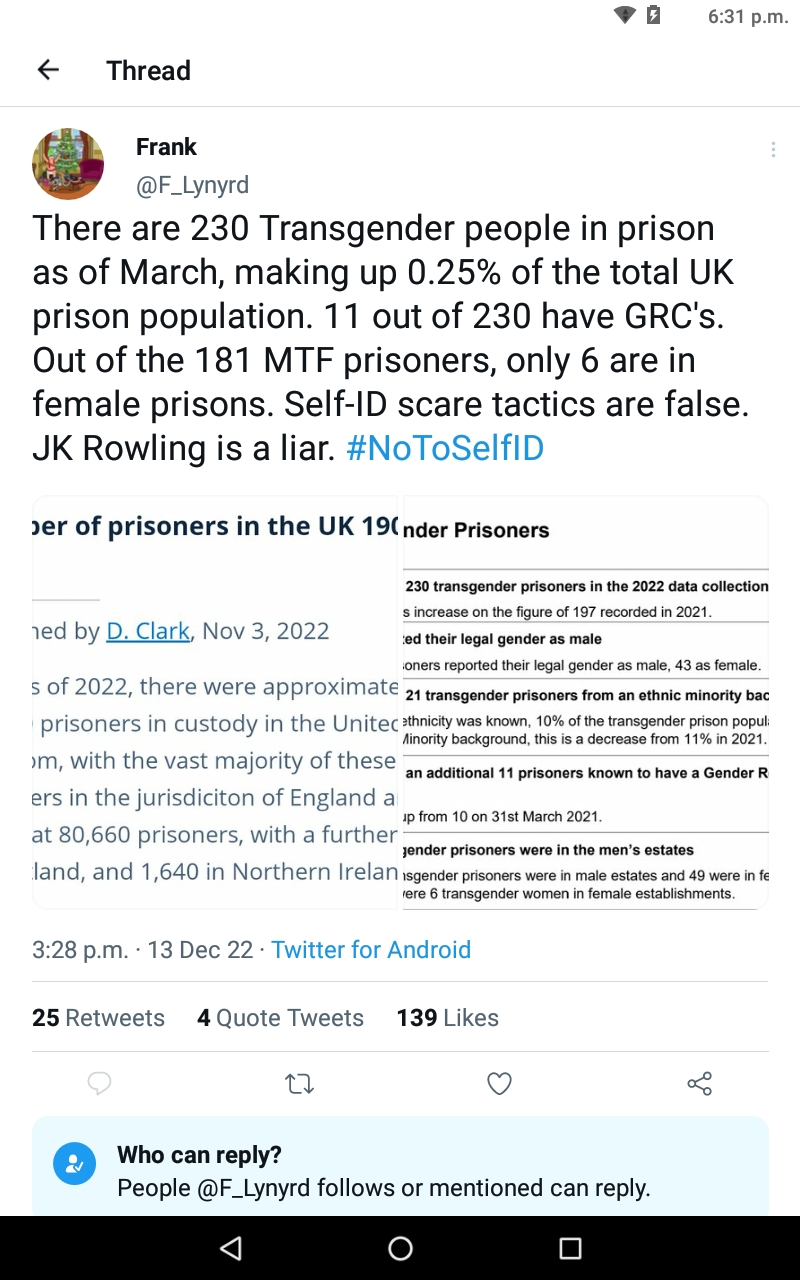View the 4 Quote Tweets

pos(280,1018)
